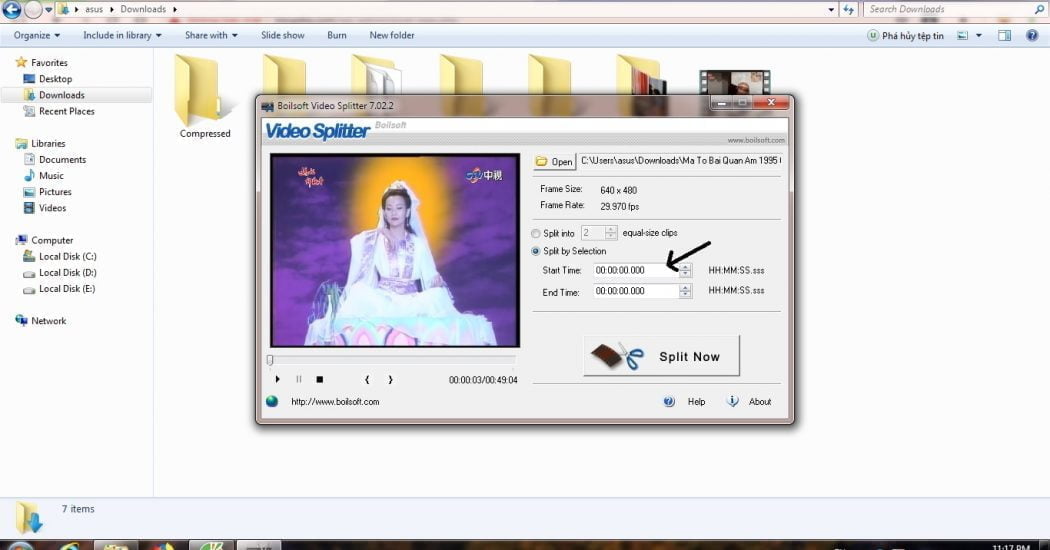
Task: Click Burn in the Explorer toolbar
Action: (337, 36)
